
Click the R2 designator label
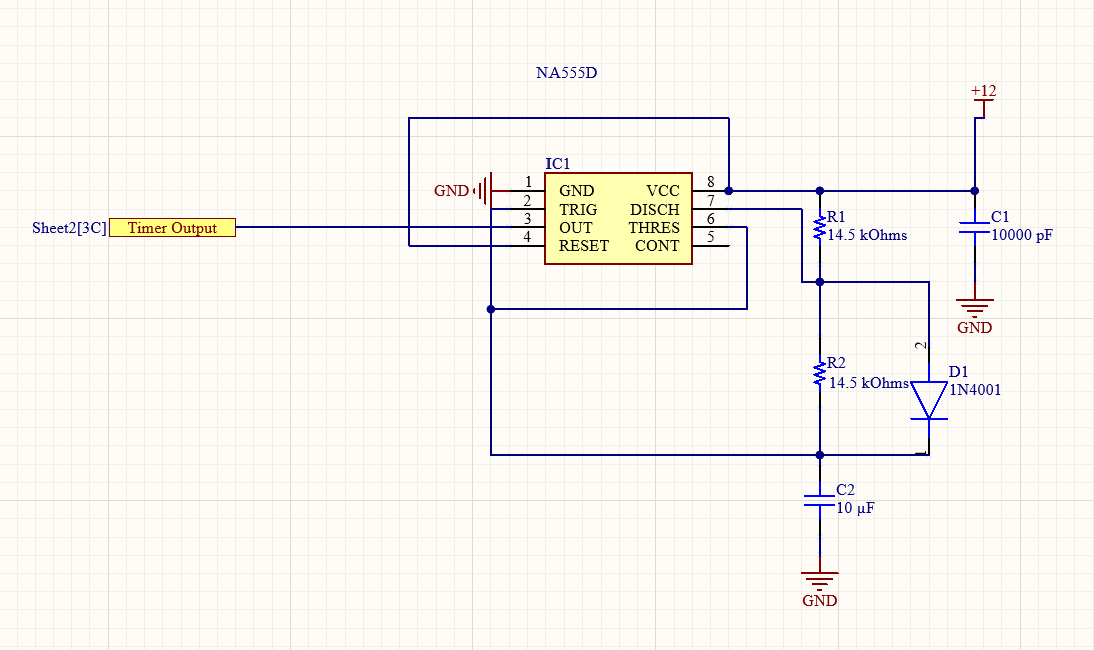pos(836,363)
